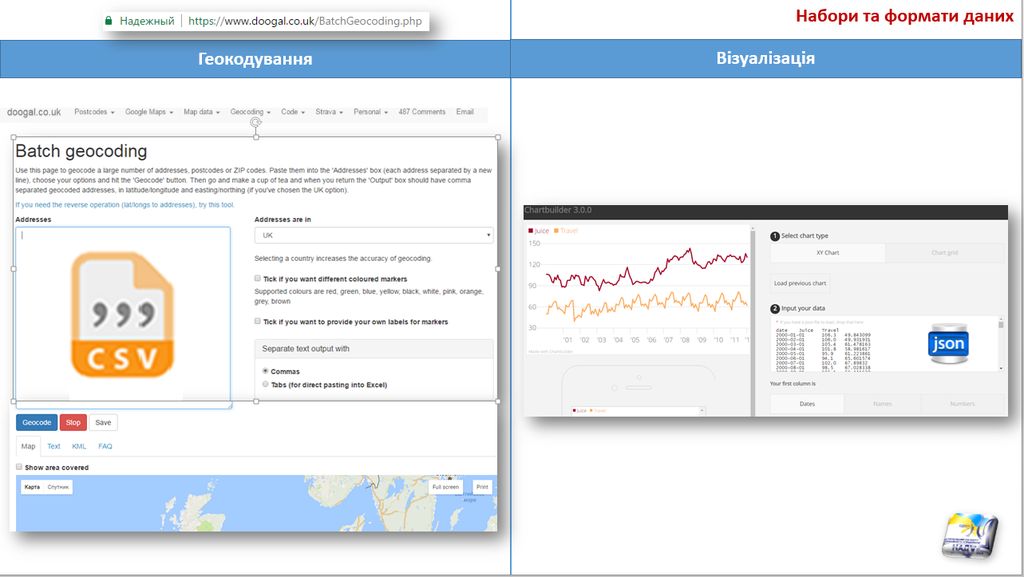Select the Chart grid type tab
This screenshot has width=1024, height=577.
944,253
